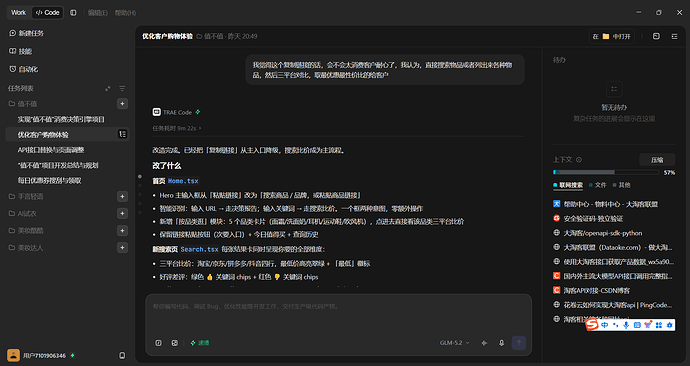Start a new task with 新建任务
The width and height of the screenshot is (690, 366).
(x=26, y=33)
